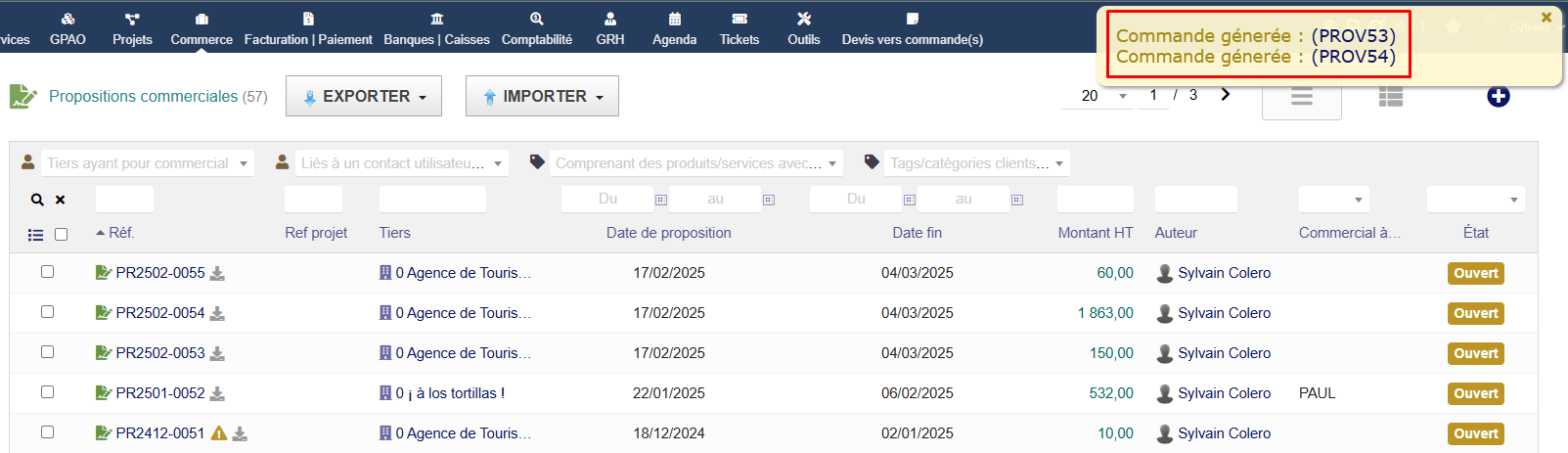Expand the EXPORTER dropdown
1568x453 pixels.
coord(364,96)
